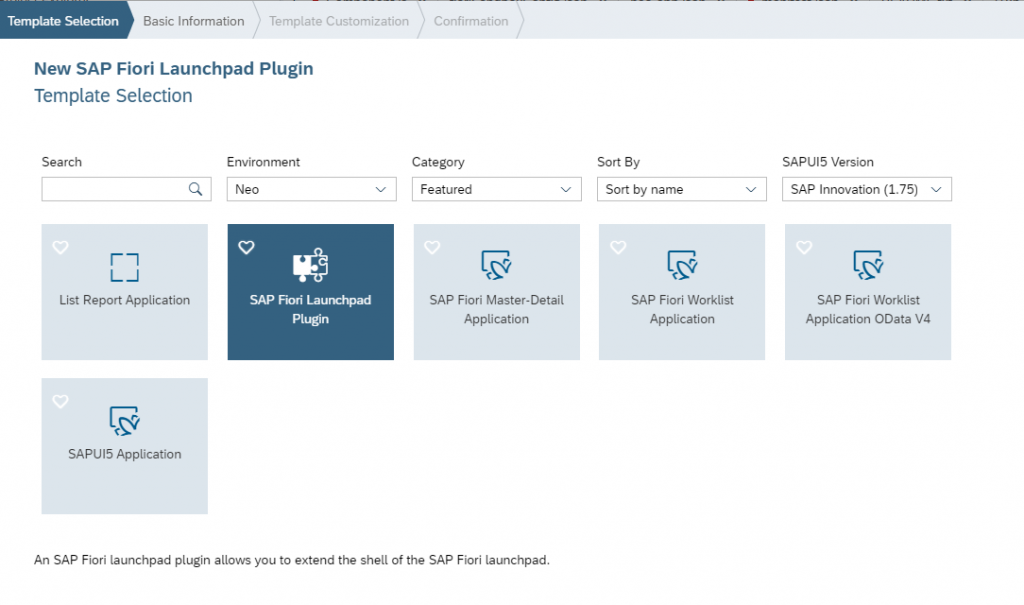1024x605 pixels.
Task: Go to the Template Selection wizard step
Action: point(63,21)
